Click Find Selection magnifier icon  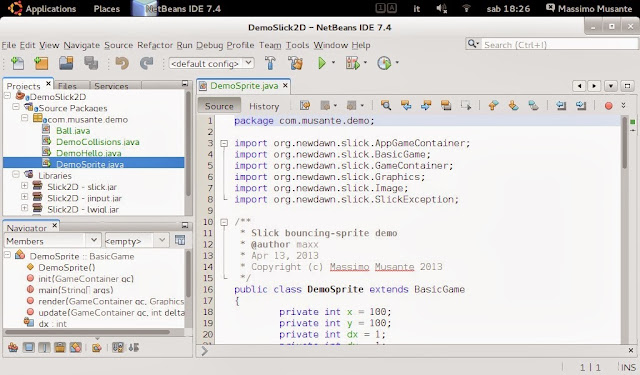tap(386, 106)
